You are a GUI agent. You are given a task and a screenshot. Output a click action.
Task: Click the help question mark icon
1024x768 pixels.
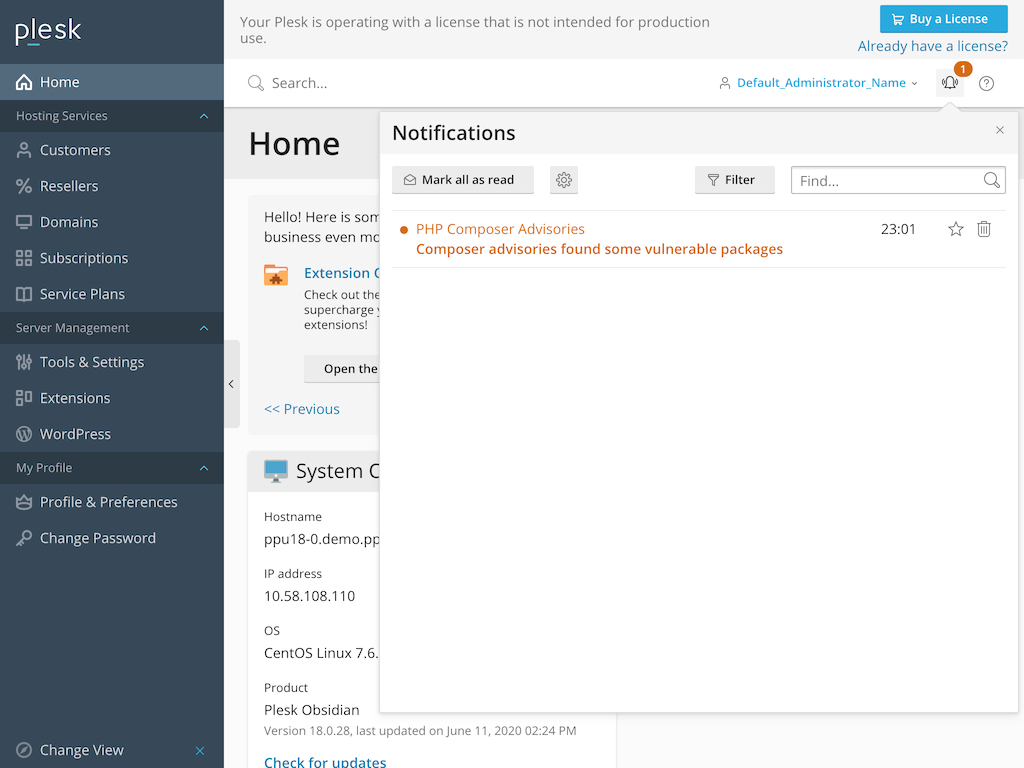point(986,83)
